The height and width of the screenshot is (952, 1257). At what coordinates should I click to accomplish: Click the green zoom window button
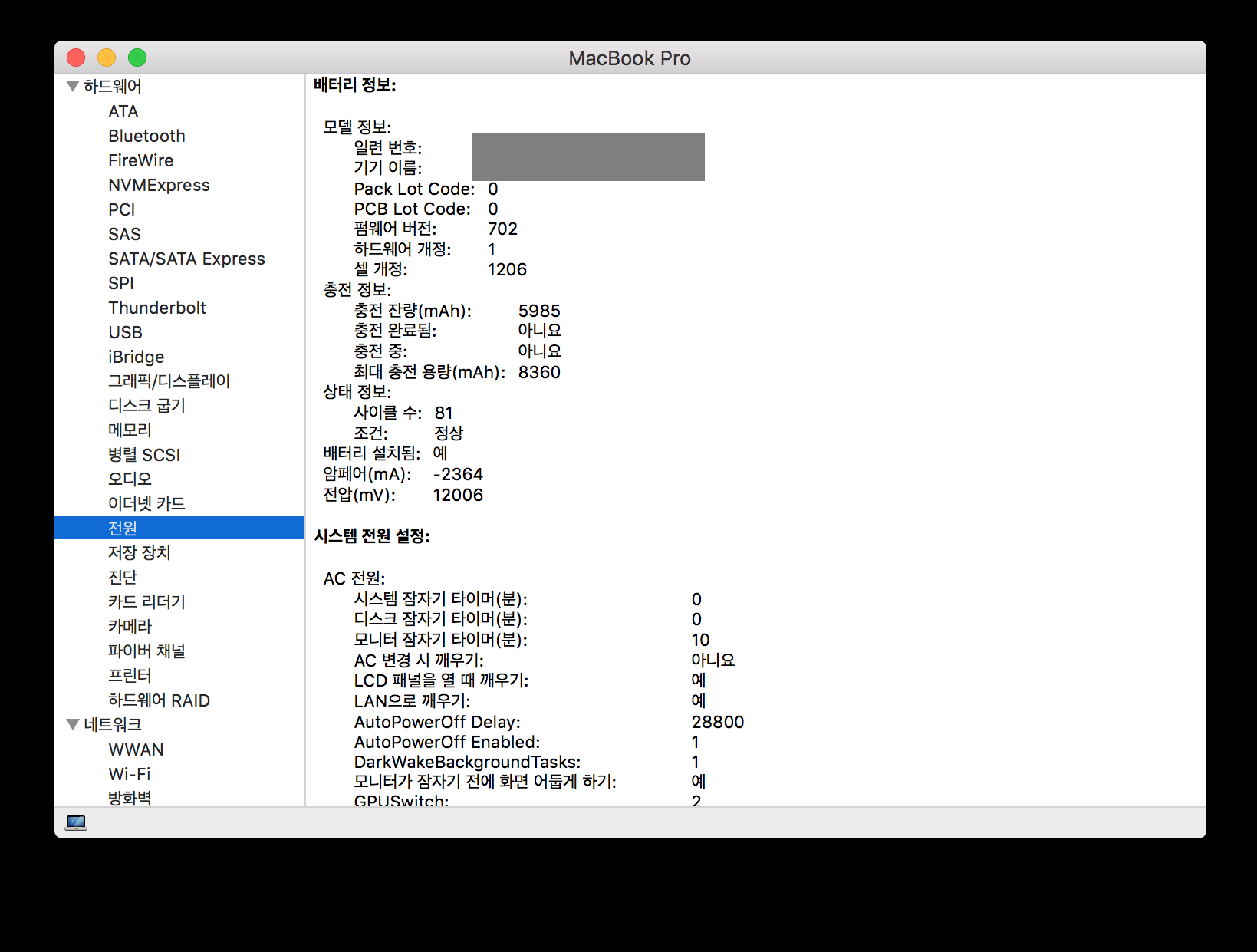(x=137, y=58)
